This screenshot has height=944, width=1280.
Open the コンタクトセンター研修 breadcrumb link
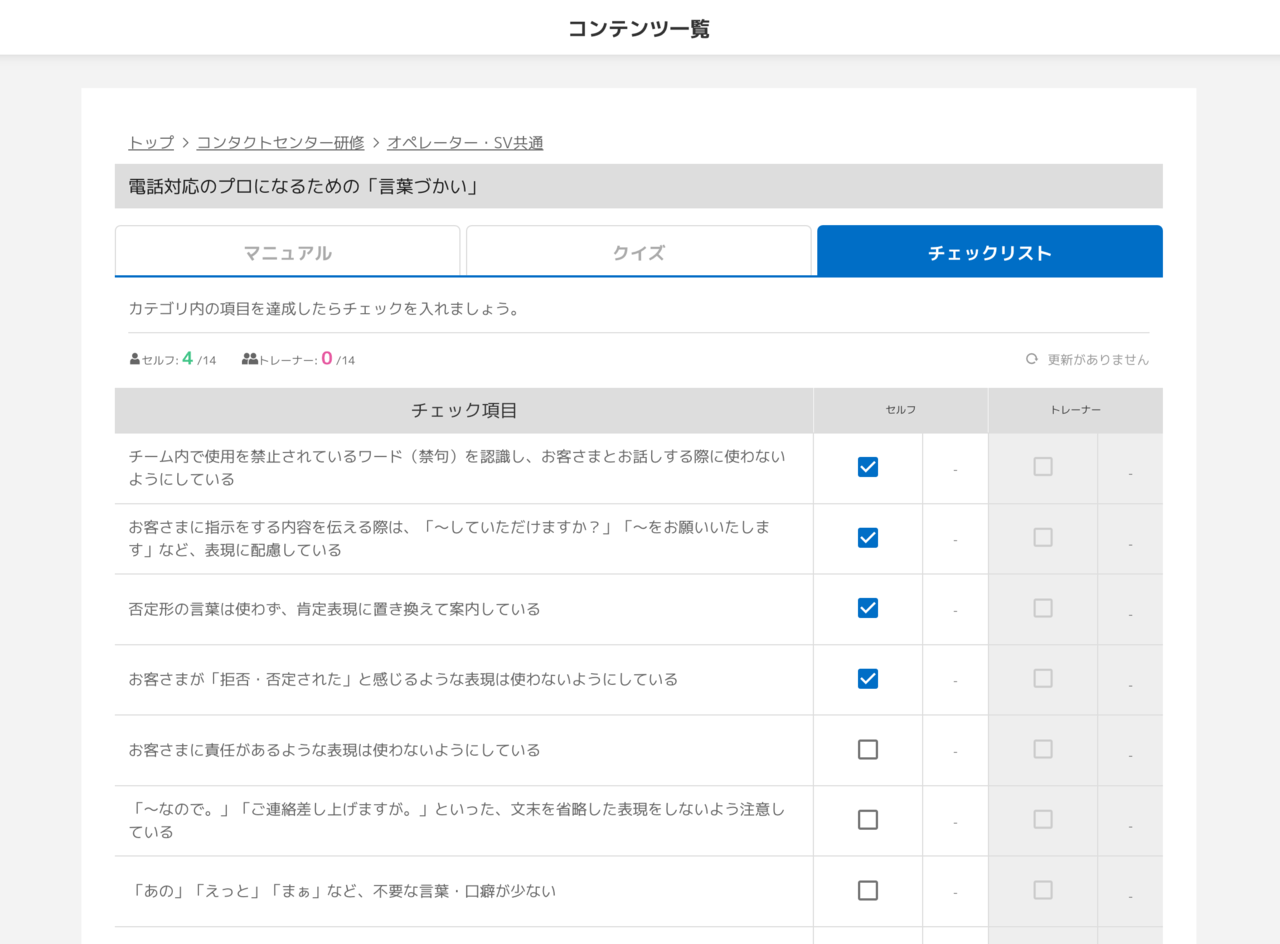click(281, 142)
